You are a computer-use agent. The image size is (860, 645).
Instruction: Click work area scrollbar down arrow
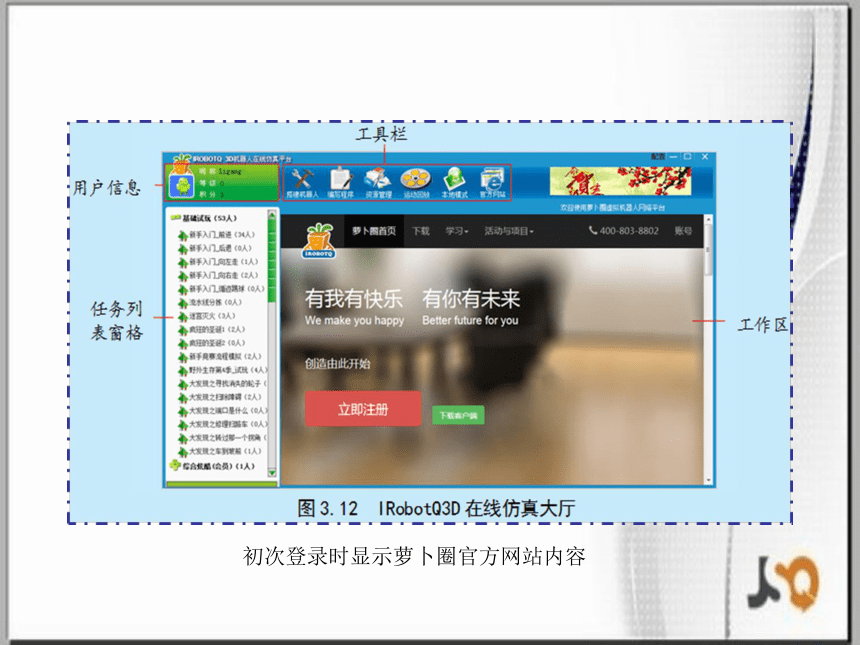[x=708, y=480]
